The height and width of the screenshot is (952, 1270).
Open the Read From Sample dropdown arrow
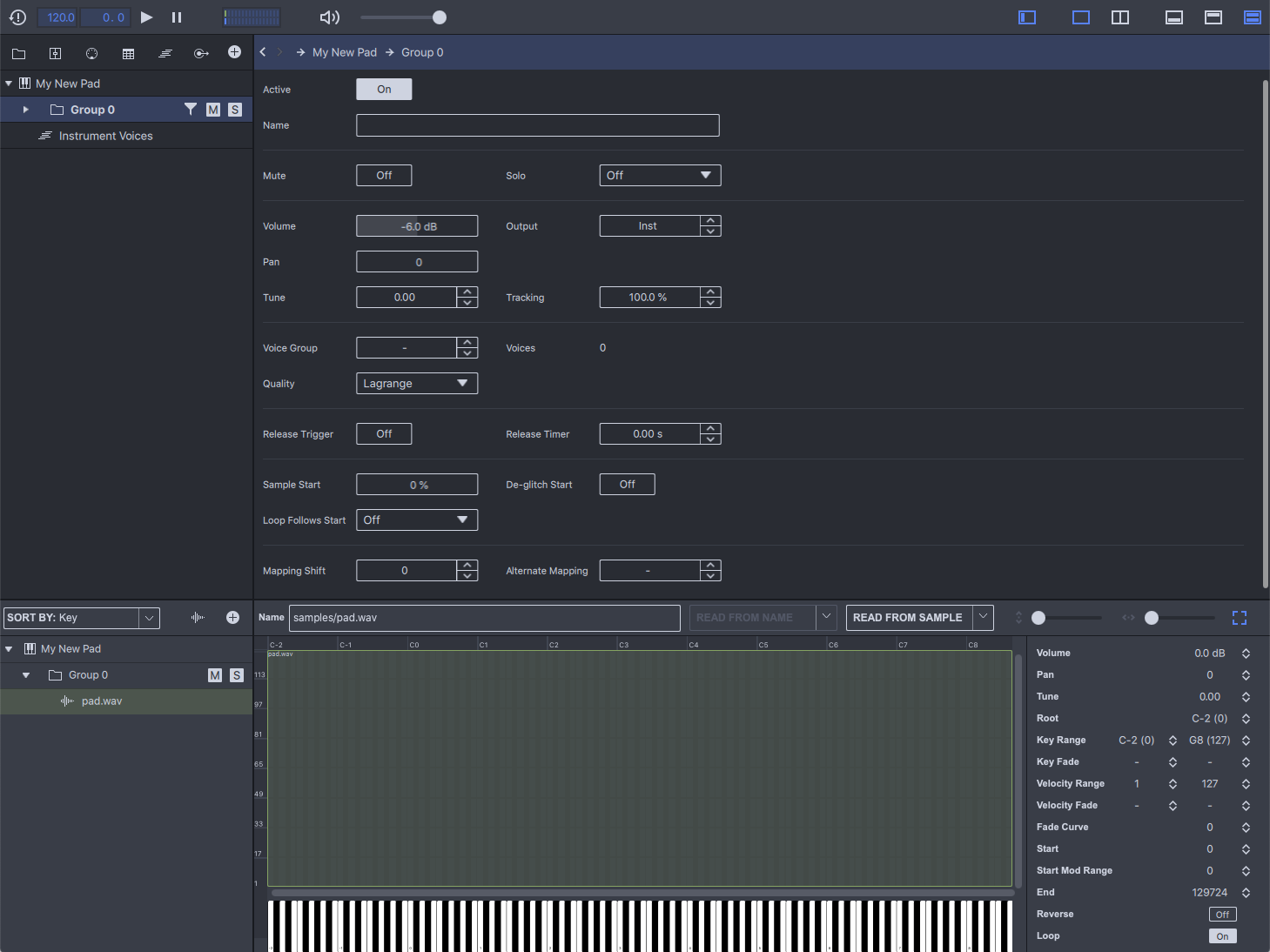983,618
